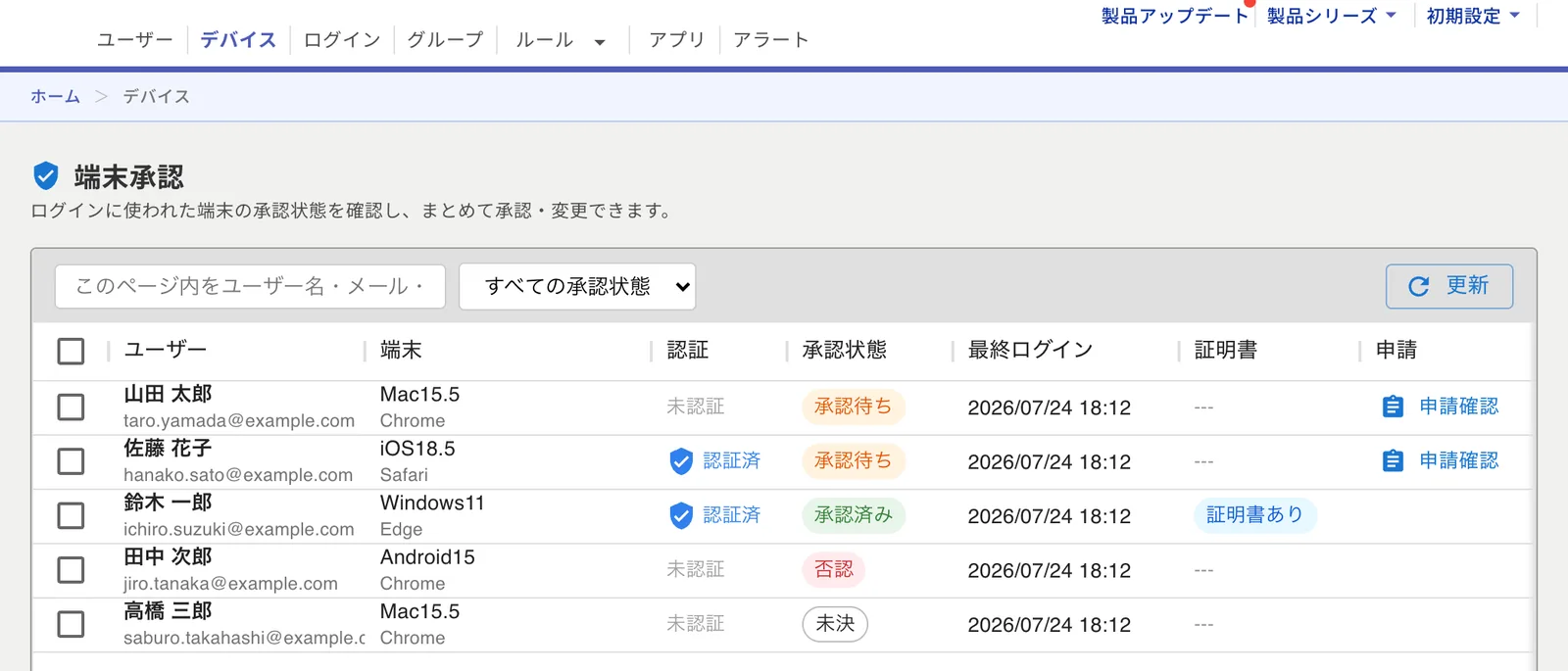The width and height of the screenshot is (1568, 671).
Task: Click the clipboard icon in 山田 太郎 row
Action: pyautogui.click(x=1393, y=407)
